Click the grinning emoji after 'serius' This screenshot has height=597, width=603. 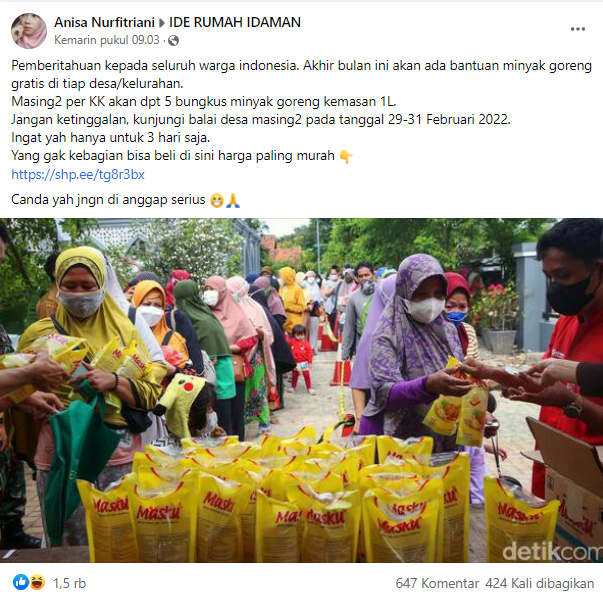click(x=217, y=200)
